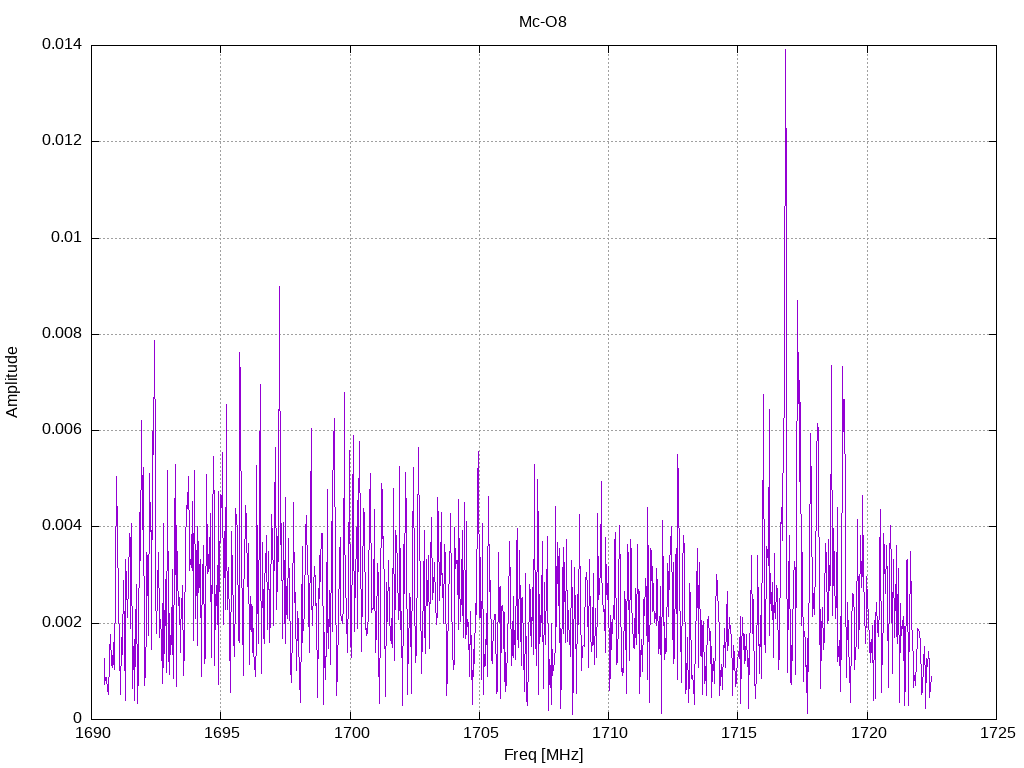Viewport: 1024px width, 768px height.
Task: Click the tip of the tallest peak near 1717 MHz
Action: point(785,50)
